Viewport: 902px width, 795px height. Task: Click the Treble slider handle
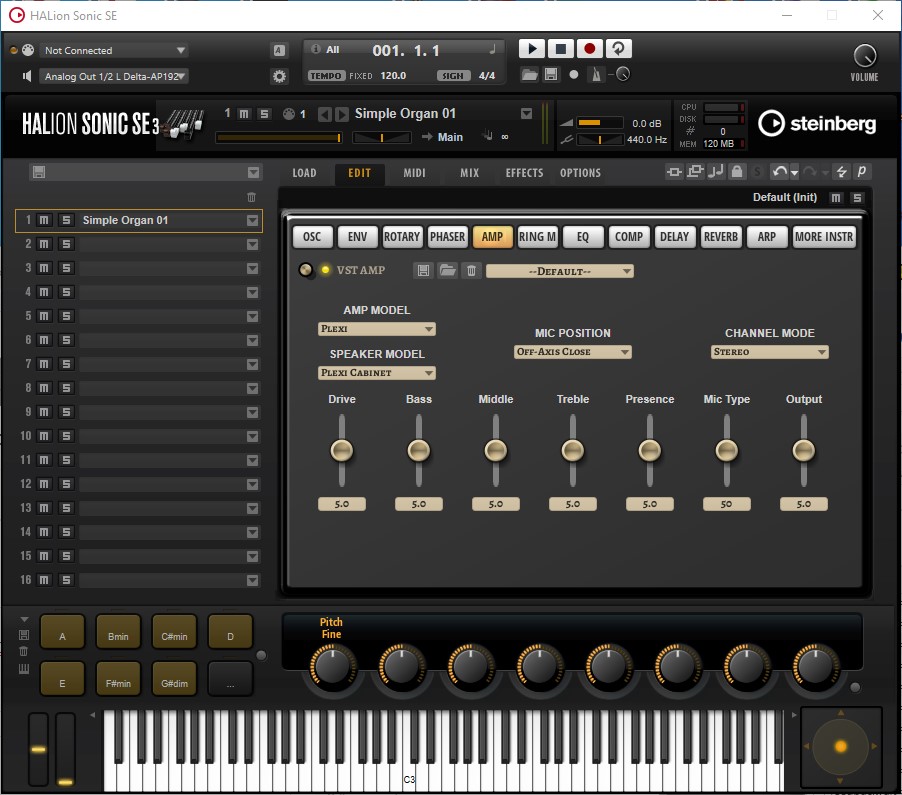click(572, 450)
